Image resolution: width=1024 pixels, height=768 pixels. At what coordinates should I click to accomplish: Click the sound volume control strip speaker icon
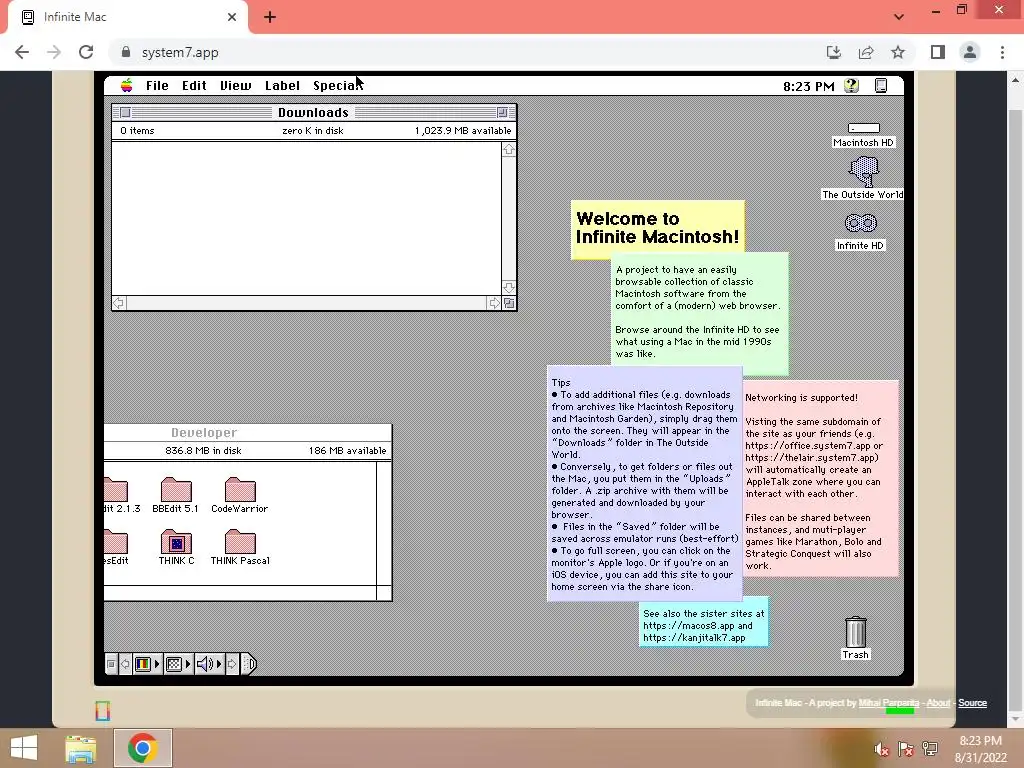click(x=205, y=664)
